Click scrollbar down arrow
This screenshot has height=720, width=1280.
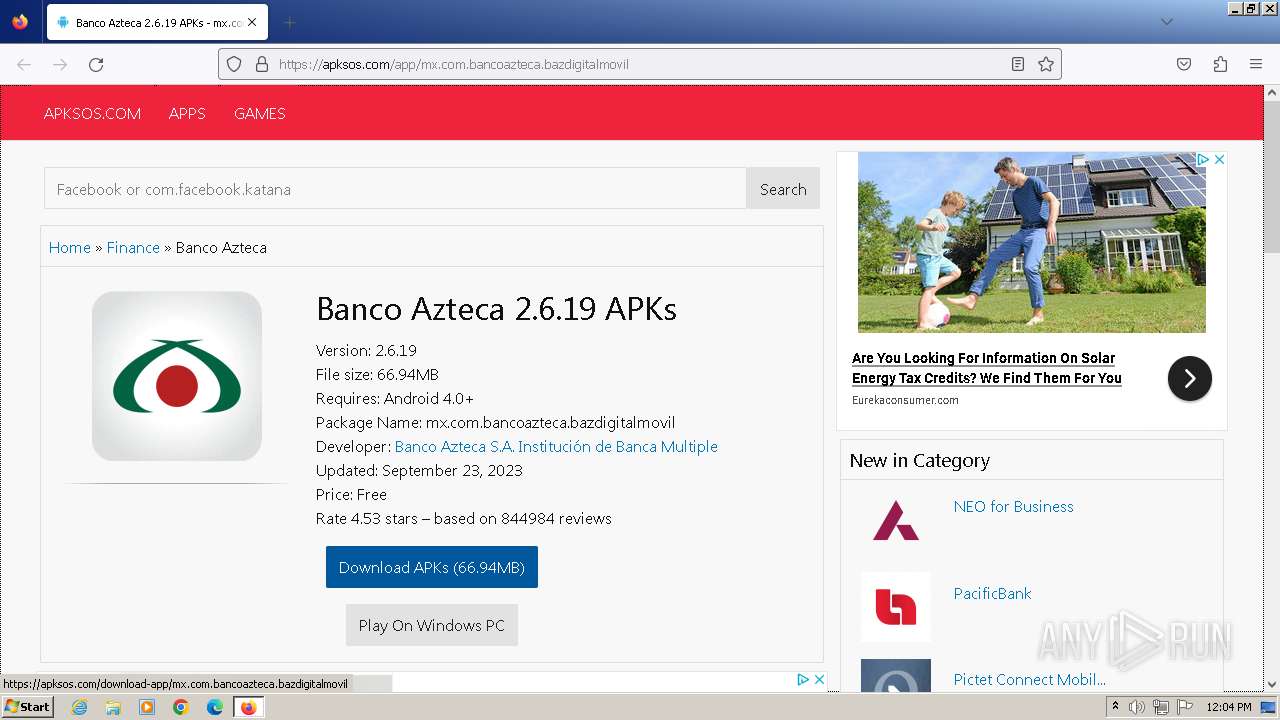(1272, 684)
